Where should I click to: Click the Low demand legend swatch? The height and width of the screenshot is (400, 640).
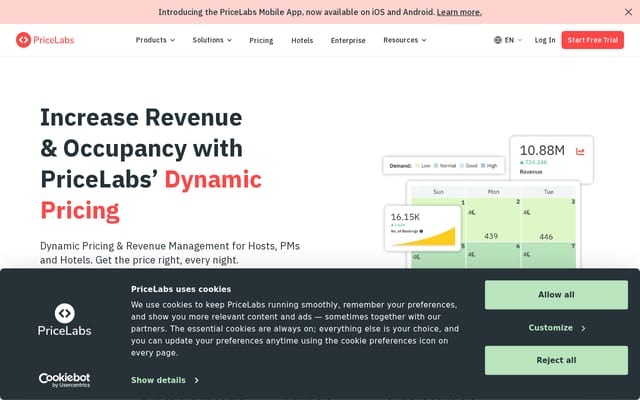pos(417,166)
